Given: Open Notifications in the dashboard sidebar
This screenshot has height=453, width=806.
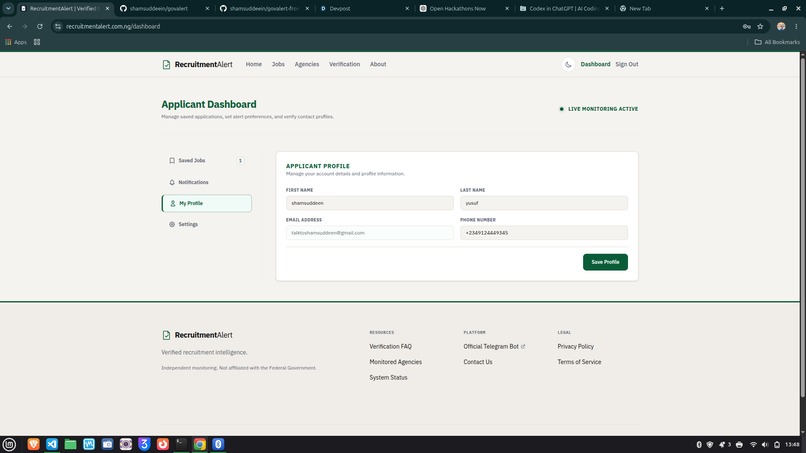Looking at the screenshot, I should (206, 182).
